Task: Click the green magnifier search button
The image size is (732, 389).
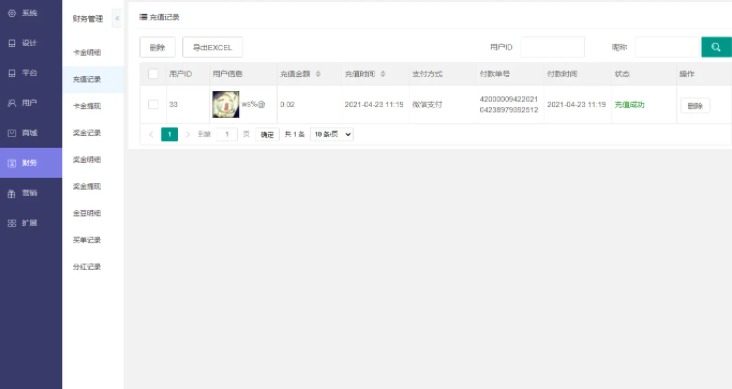Action: [716, 47]
